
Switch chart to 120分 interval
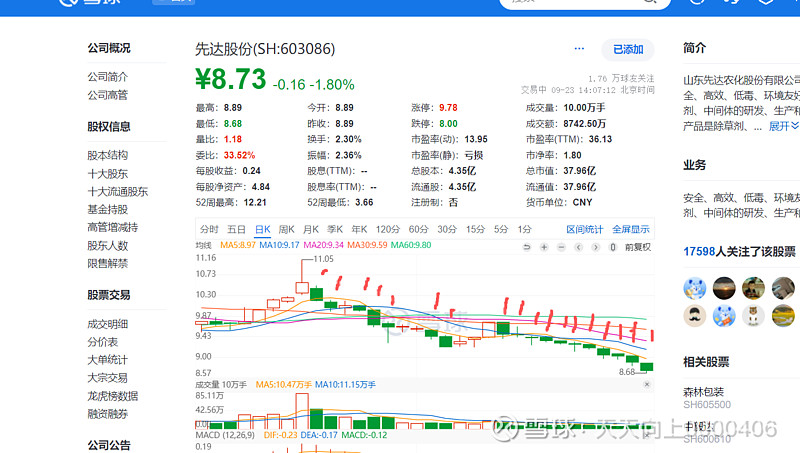(388, 230)
